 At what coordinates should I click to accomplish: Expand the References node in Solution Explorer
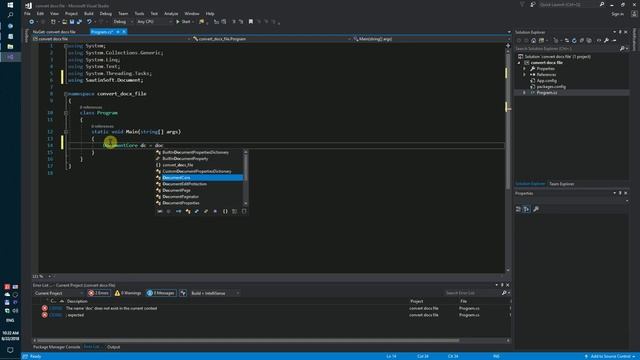click(x=525, y=75)
